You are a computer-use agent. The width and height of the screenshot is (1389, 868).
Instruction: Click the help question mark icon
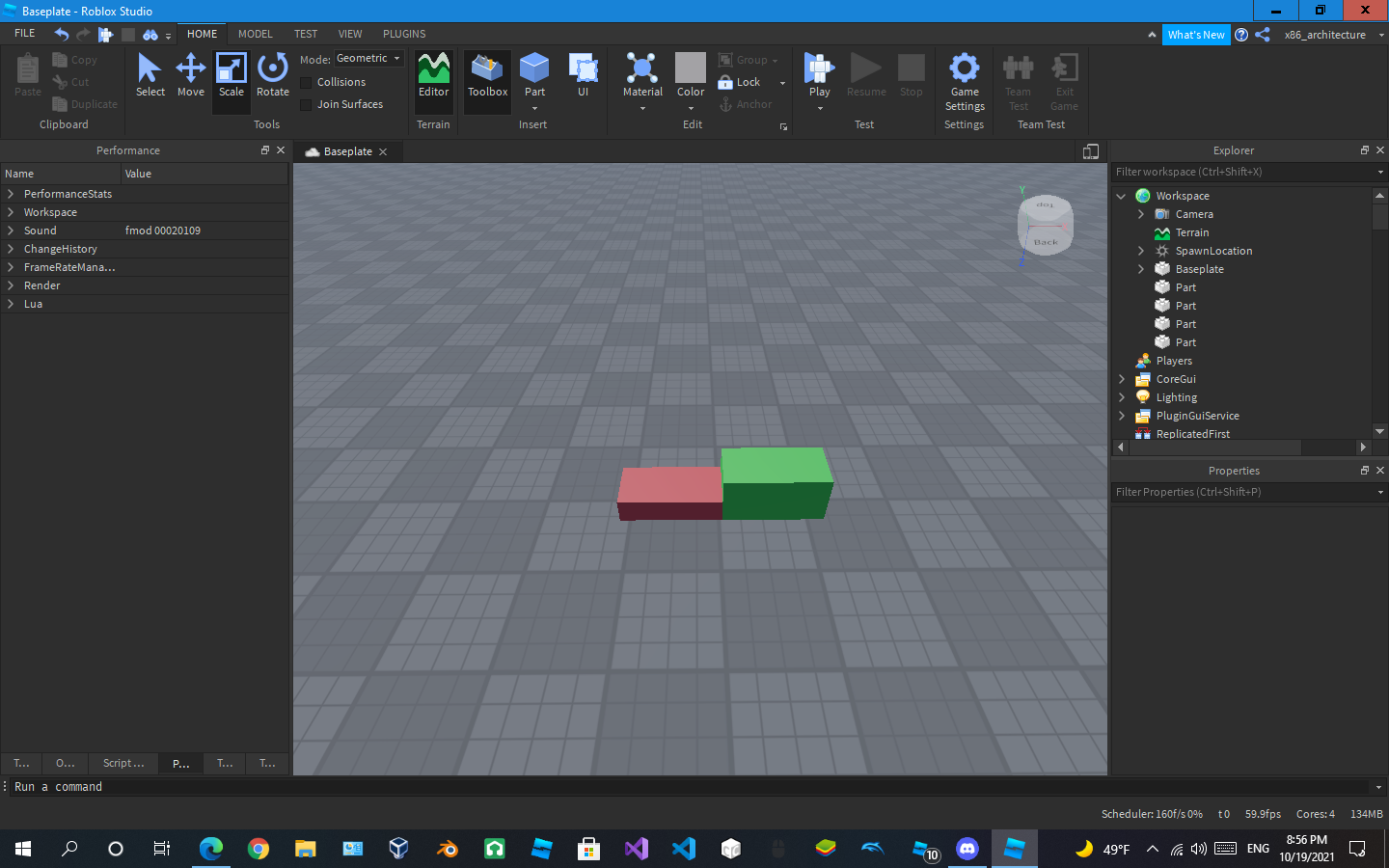pos(1241,35)
